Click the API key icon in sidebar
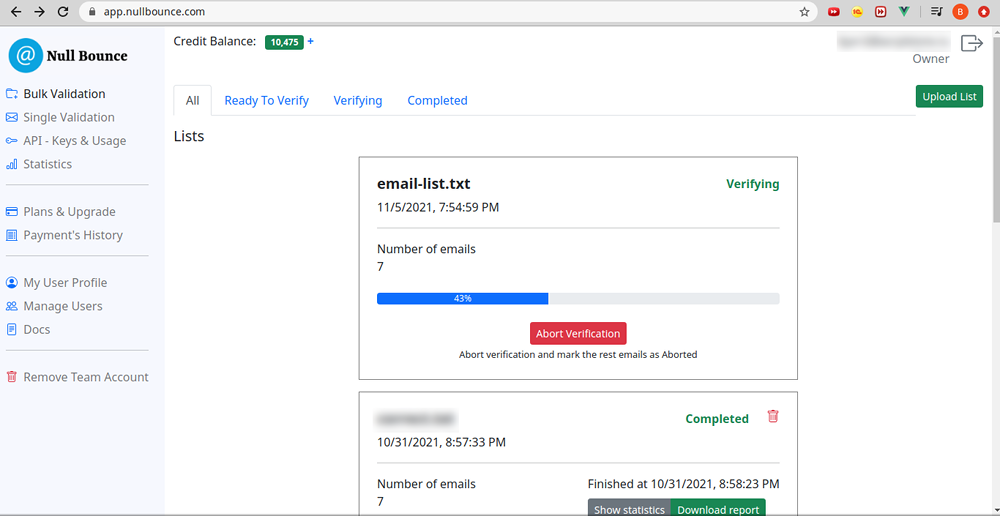Screen dimensions: 1000x516 tap(11, 141)
